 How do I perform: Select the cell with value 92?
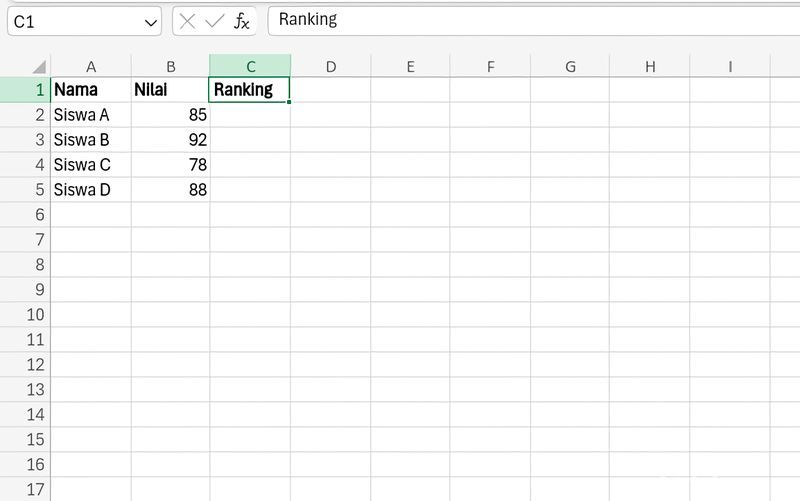[170, 140]
